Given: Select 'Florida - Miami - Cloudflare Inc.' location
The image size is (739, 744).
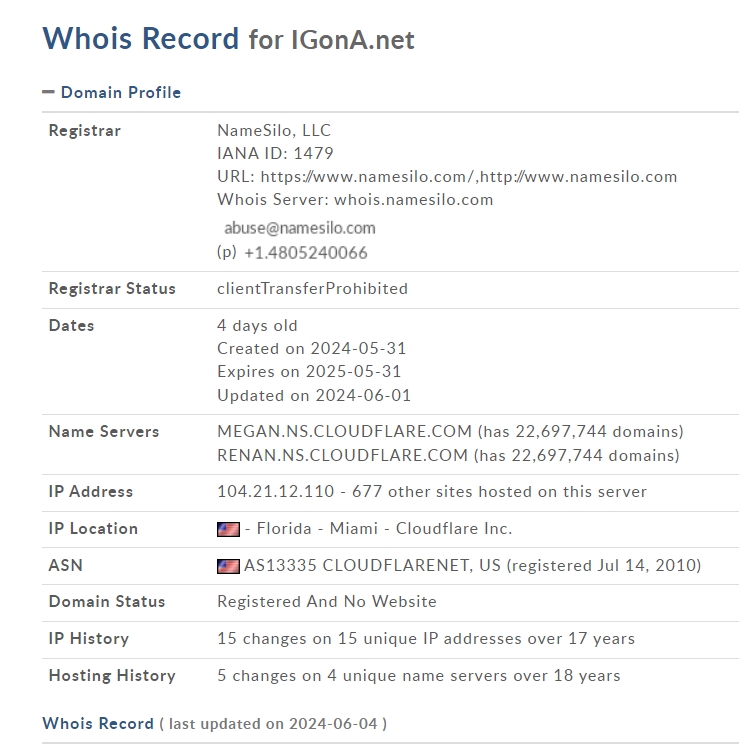Looking at the screenshot, I should 384,529.
